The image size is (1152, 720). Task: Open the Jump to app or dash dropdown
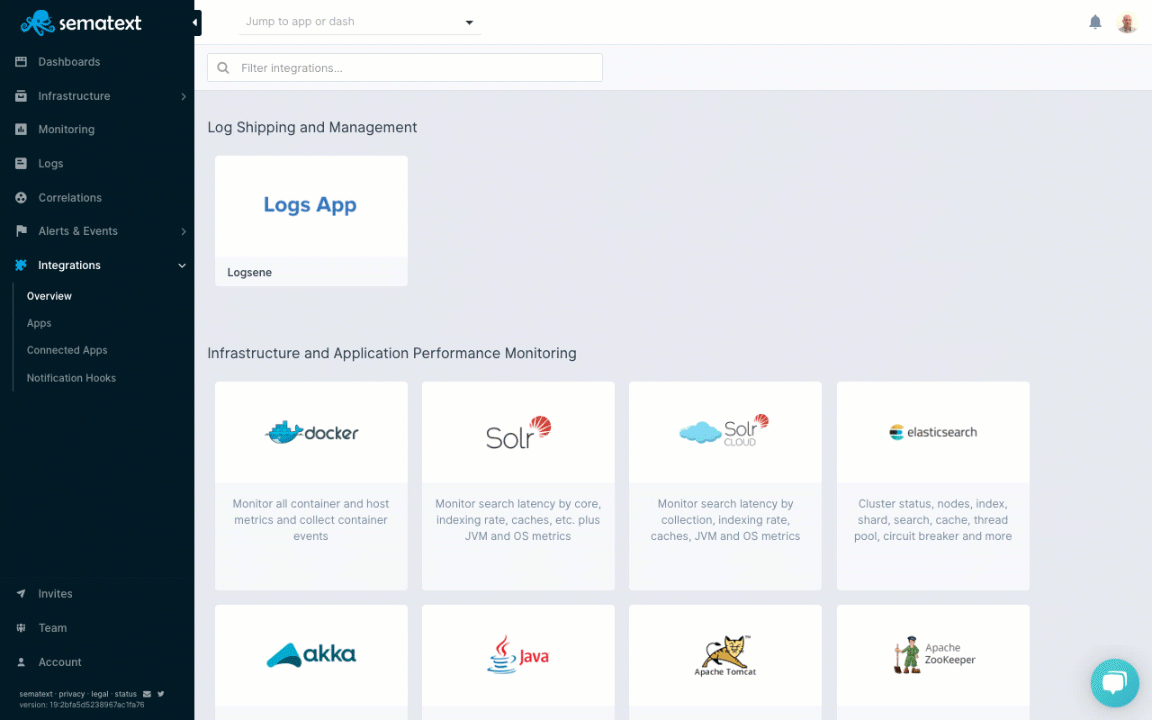coord(360,22)
